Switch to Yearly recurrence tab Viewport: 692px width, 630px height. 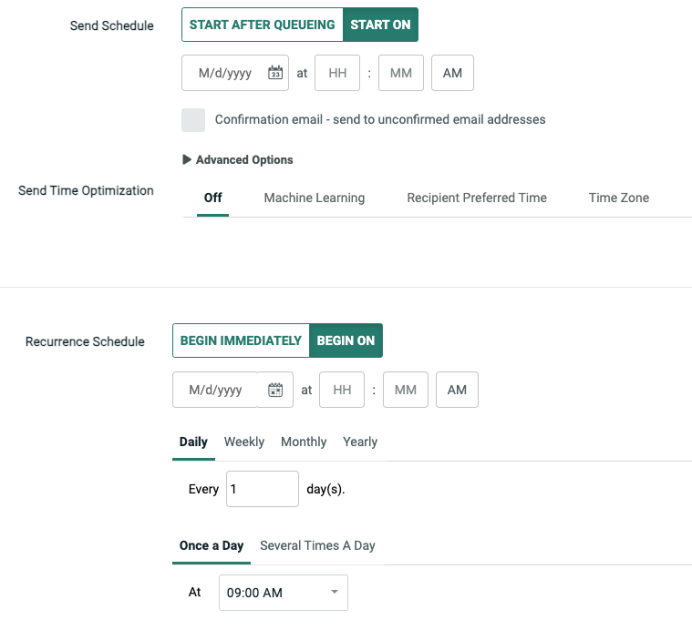[x=360, y=442]
